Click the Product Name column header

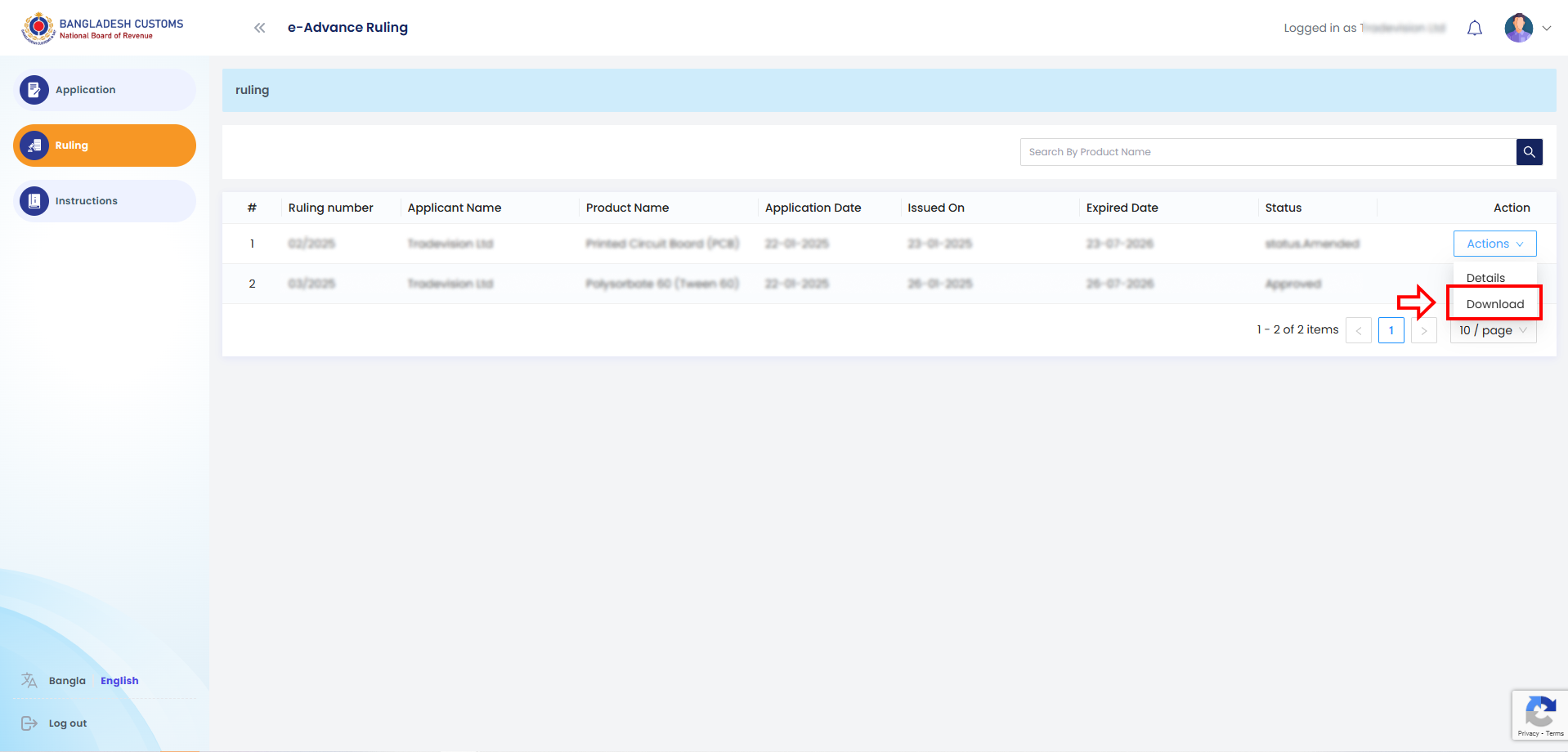tap(627, 208)
